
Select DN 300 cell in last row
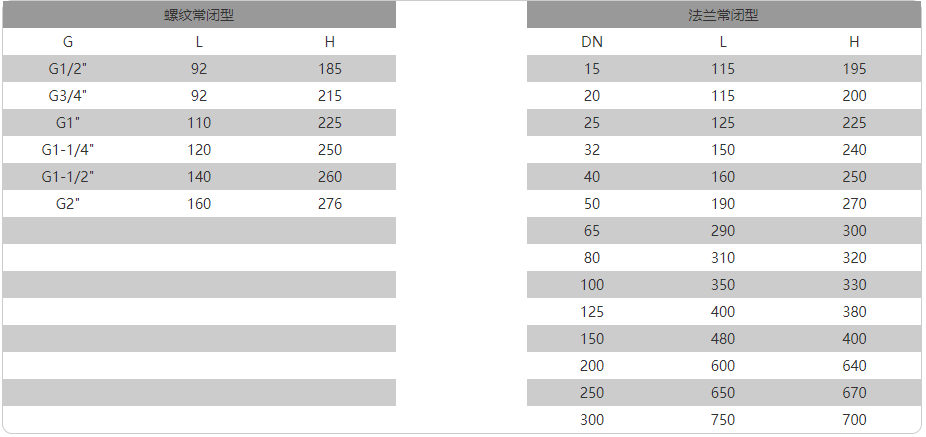pyautogui.click(x=592, y=420)
